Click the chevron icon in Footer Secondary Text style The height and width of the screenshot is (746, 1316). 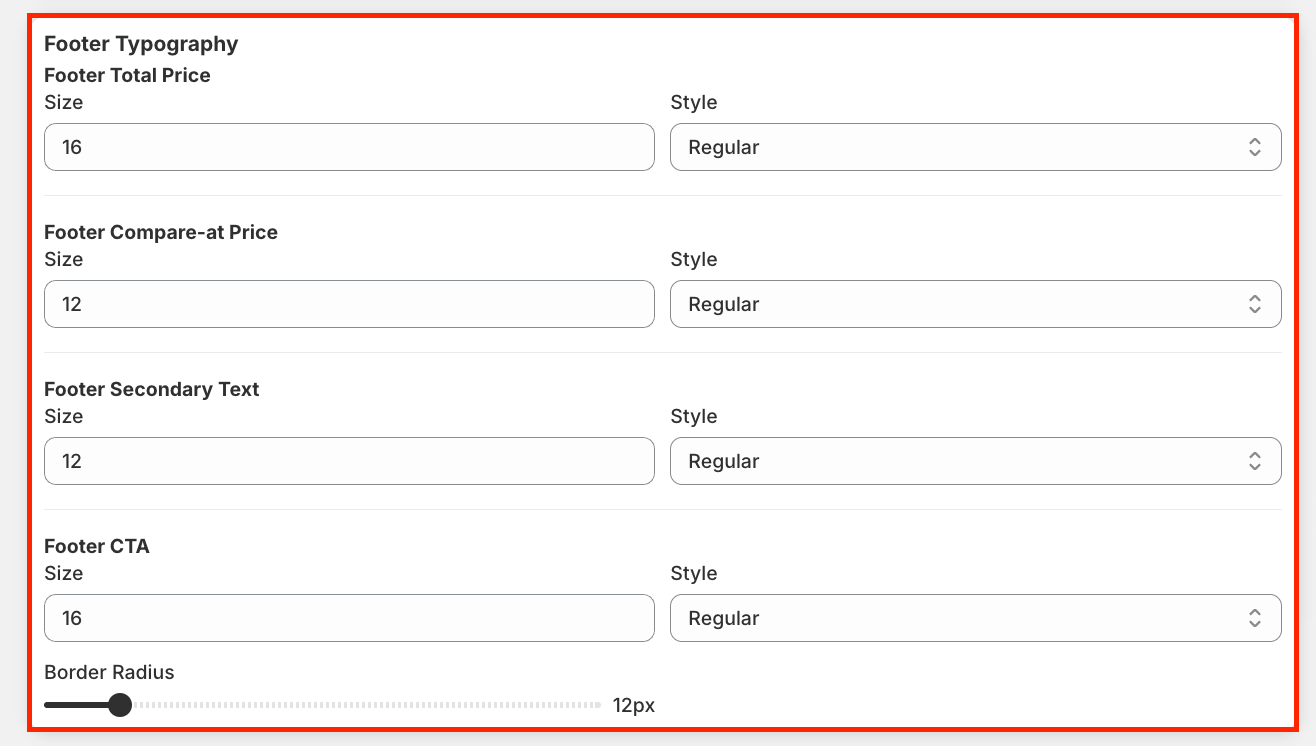pos(1254,461)
